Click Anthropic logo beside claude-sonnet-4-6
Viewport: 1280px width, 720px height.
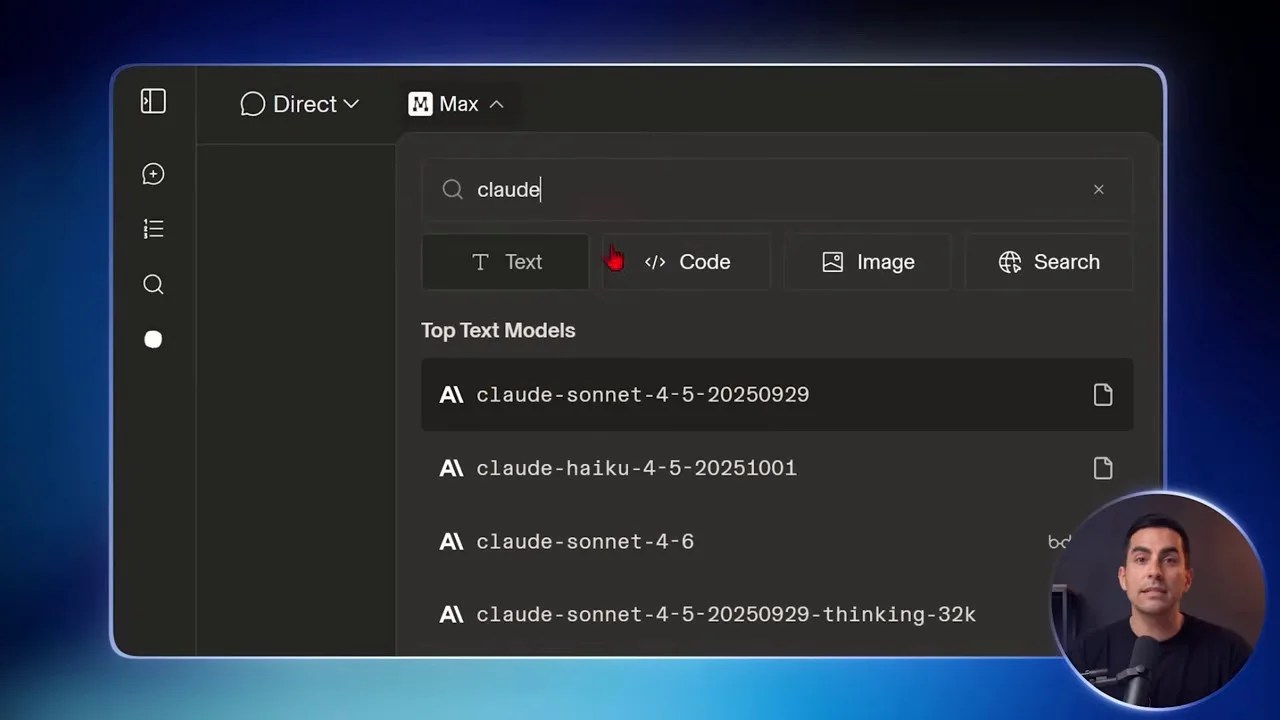coord(451,541)
